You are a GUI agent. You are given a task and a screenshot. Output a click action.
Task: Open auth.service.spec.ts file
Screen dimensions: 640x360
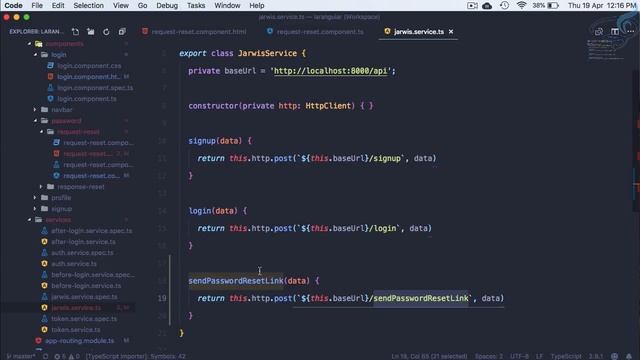pyautogui.click(x=82, y=253)
